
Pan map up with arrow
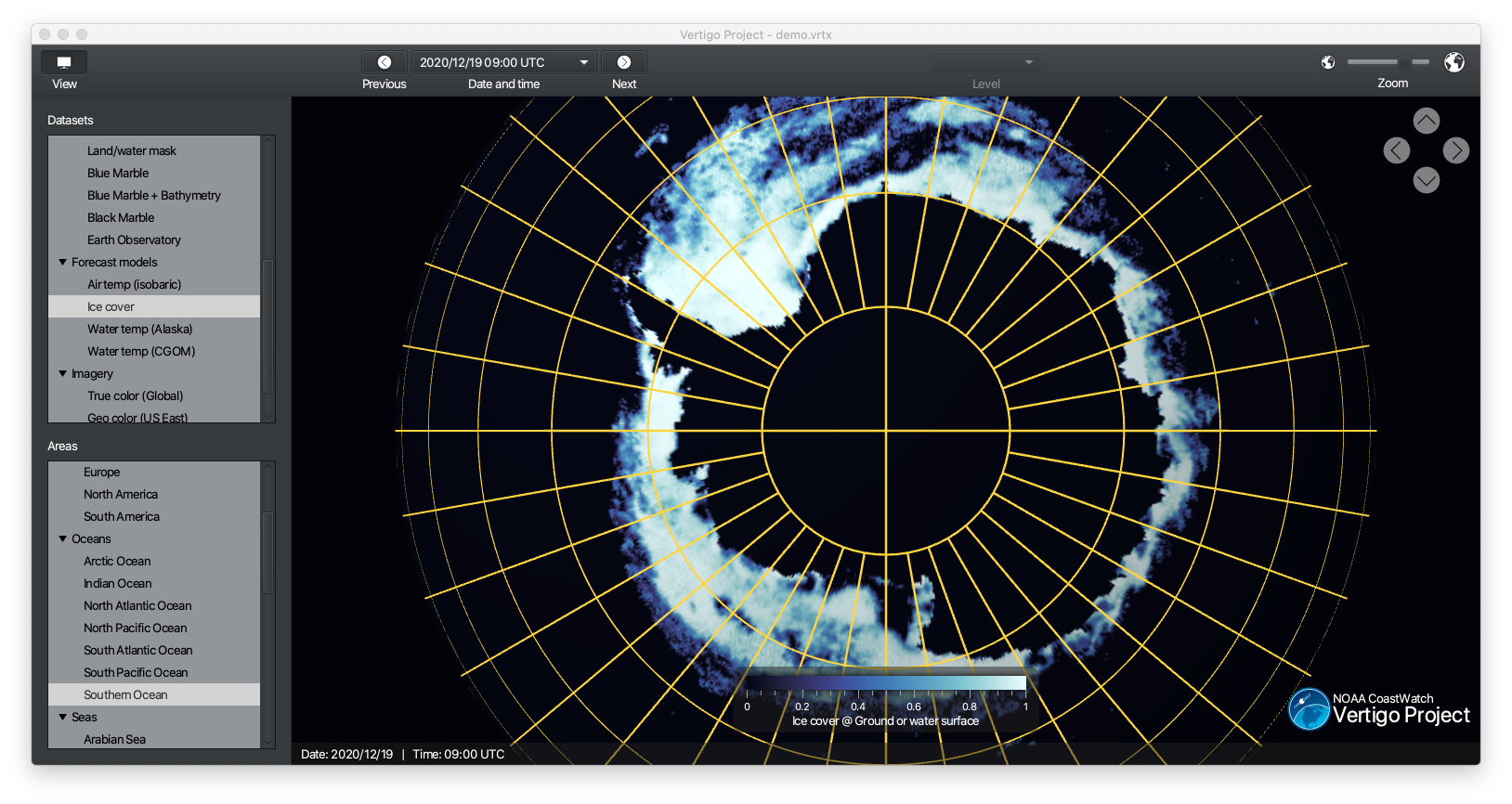[1427, 121]
